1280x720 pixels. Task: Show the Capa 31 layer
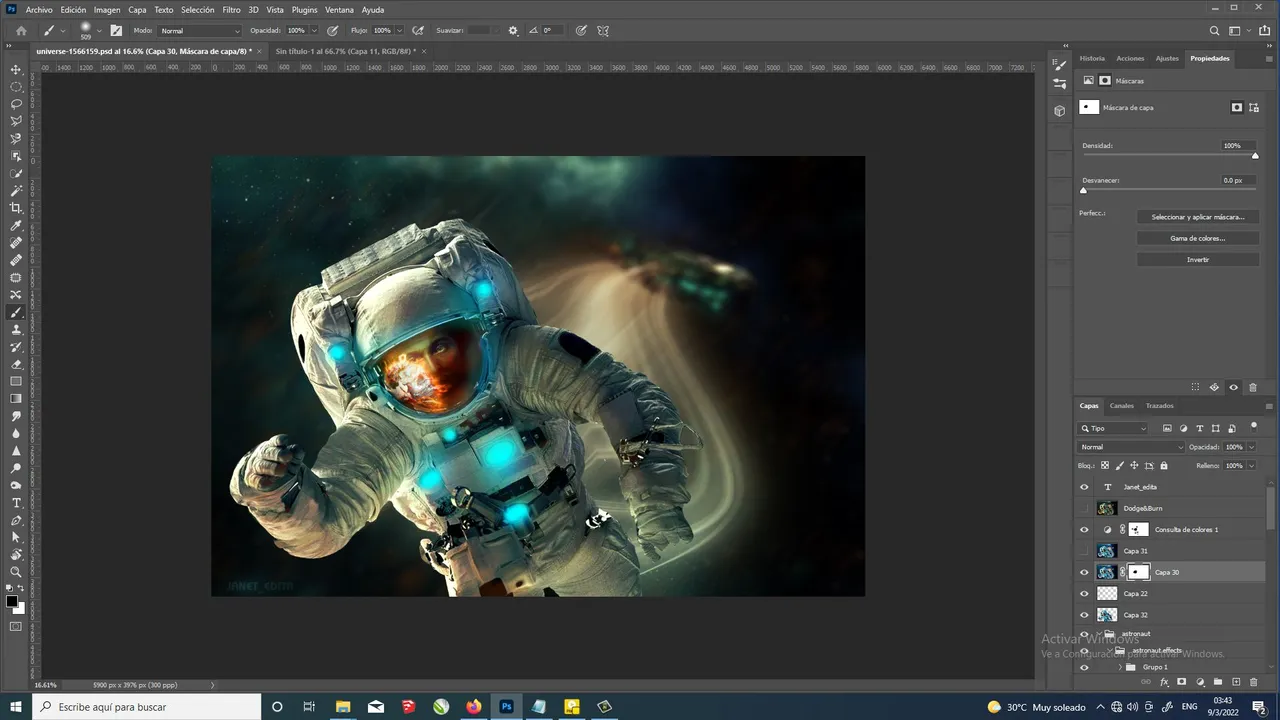click(x=1084, y=551)
